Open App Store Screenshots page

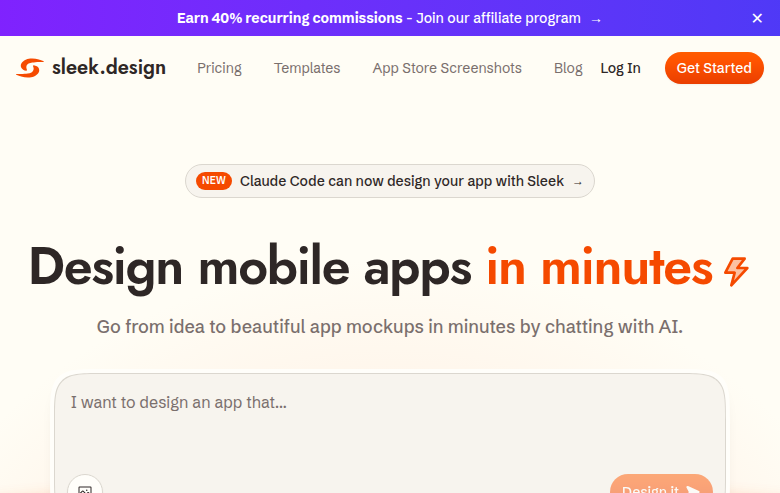[x=447, y=68]
